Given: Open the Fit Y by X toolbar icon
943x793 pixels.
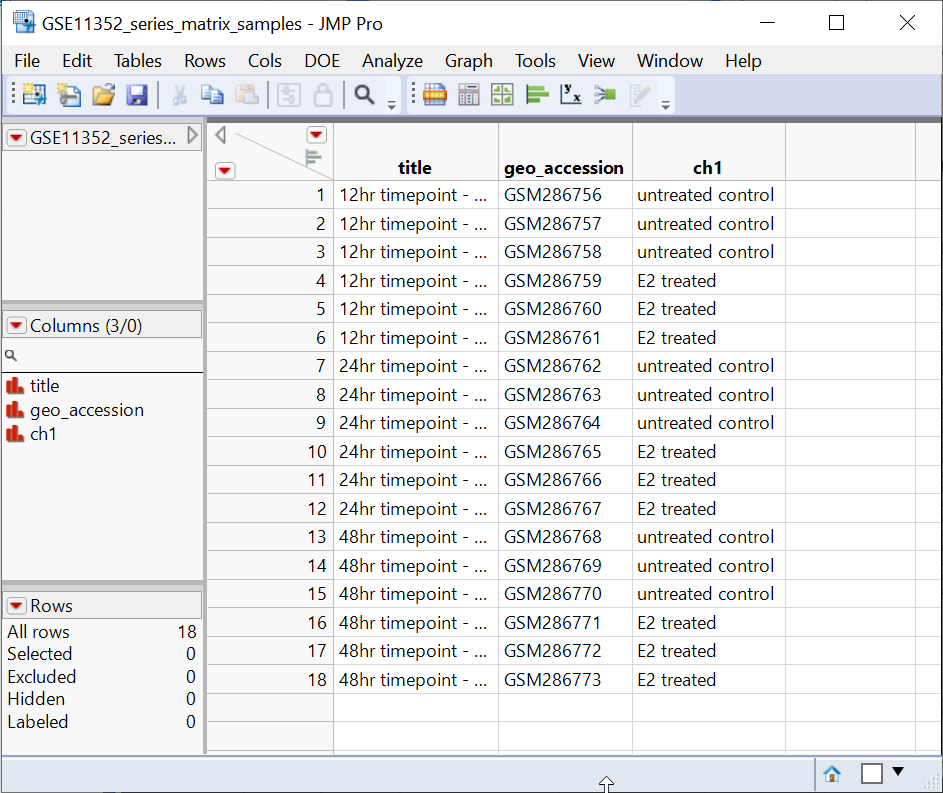Looking at the screenshot, I should [x=571, y=95].
